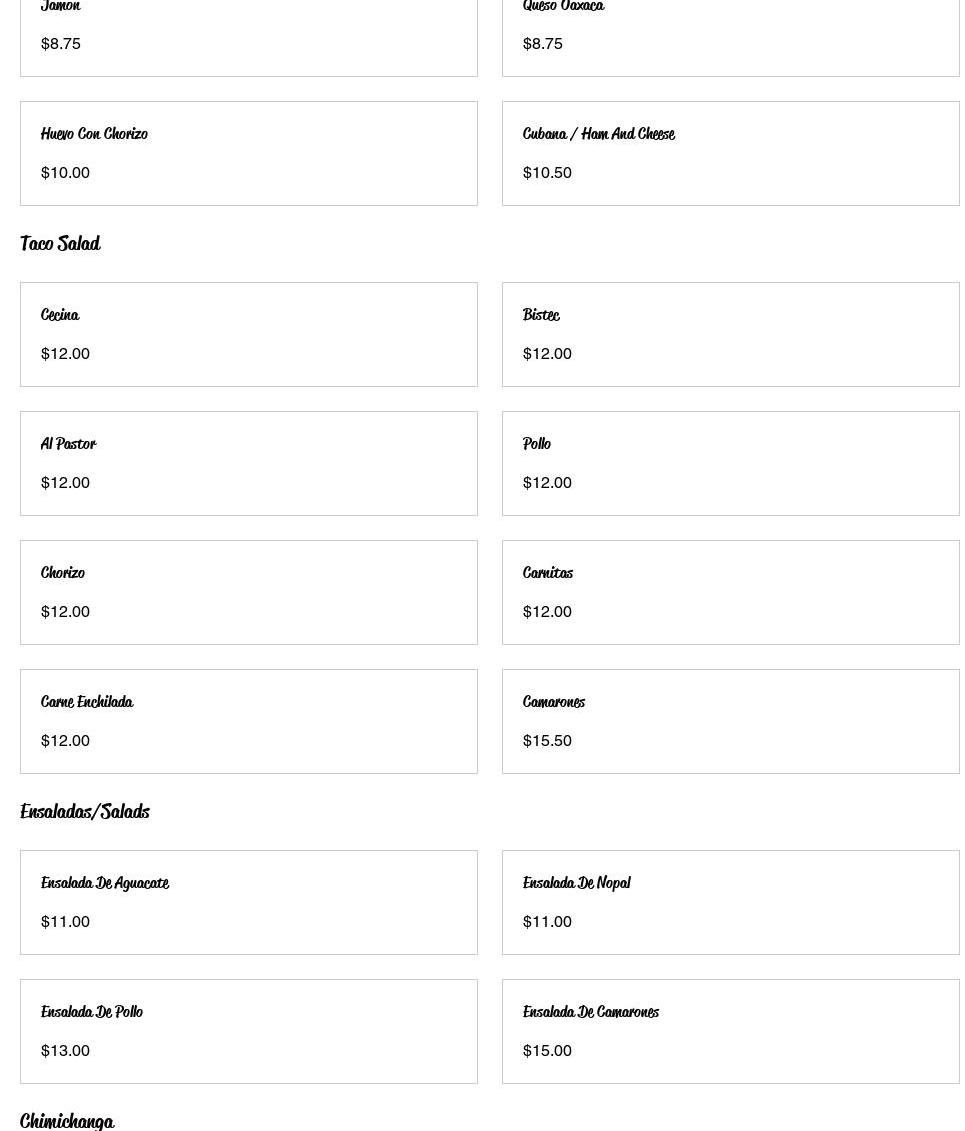Screen dimensions: 965x1131
Task: Open the Chorizo taco salad item
Action: click(x=248, y=592)
